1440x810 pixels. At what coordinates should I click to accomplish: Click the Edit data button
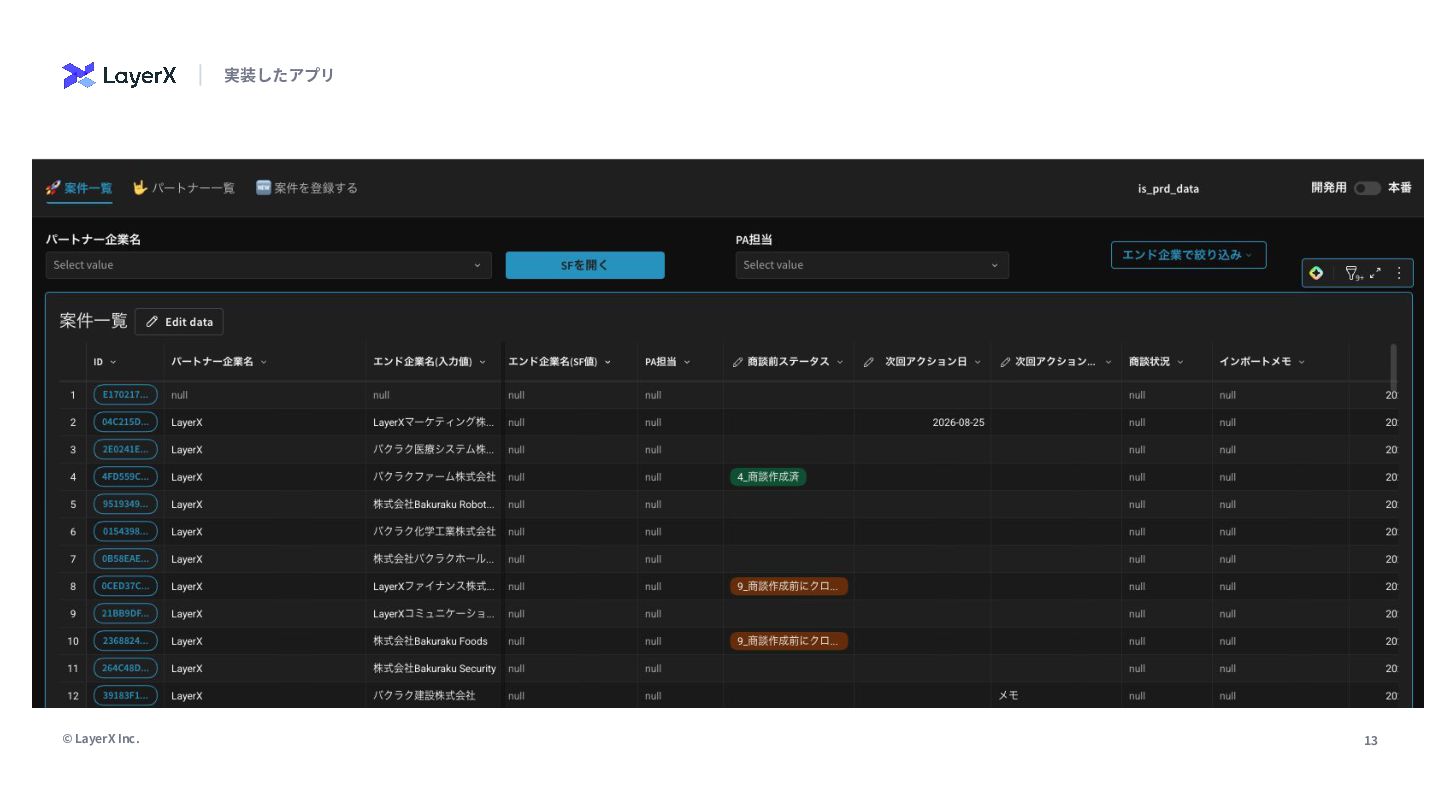click(179, 322)
